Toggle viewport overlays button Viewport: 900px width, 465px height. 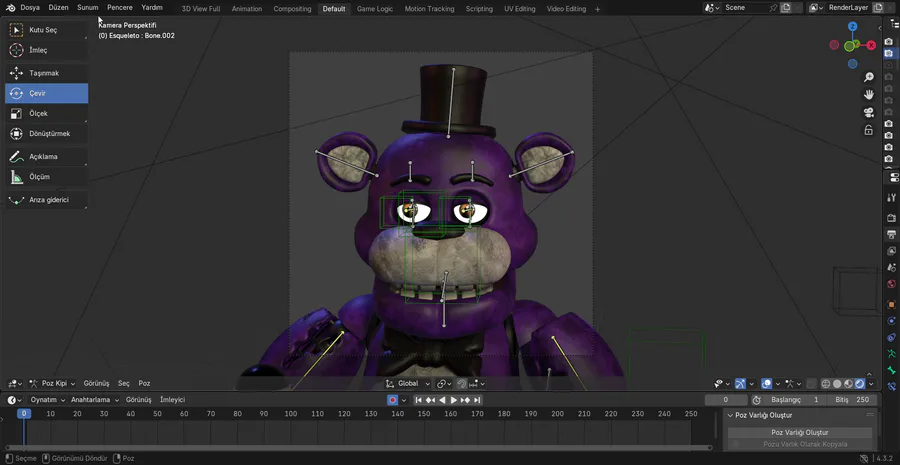pos(766,383)
